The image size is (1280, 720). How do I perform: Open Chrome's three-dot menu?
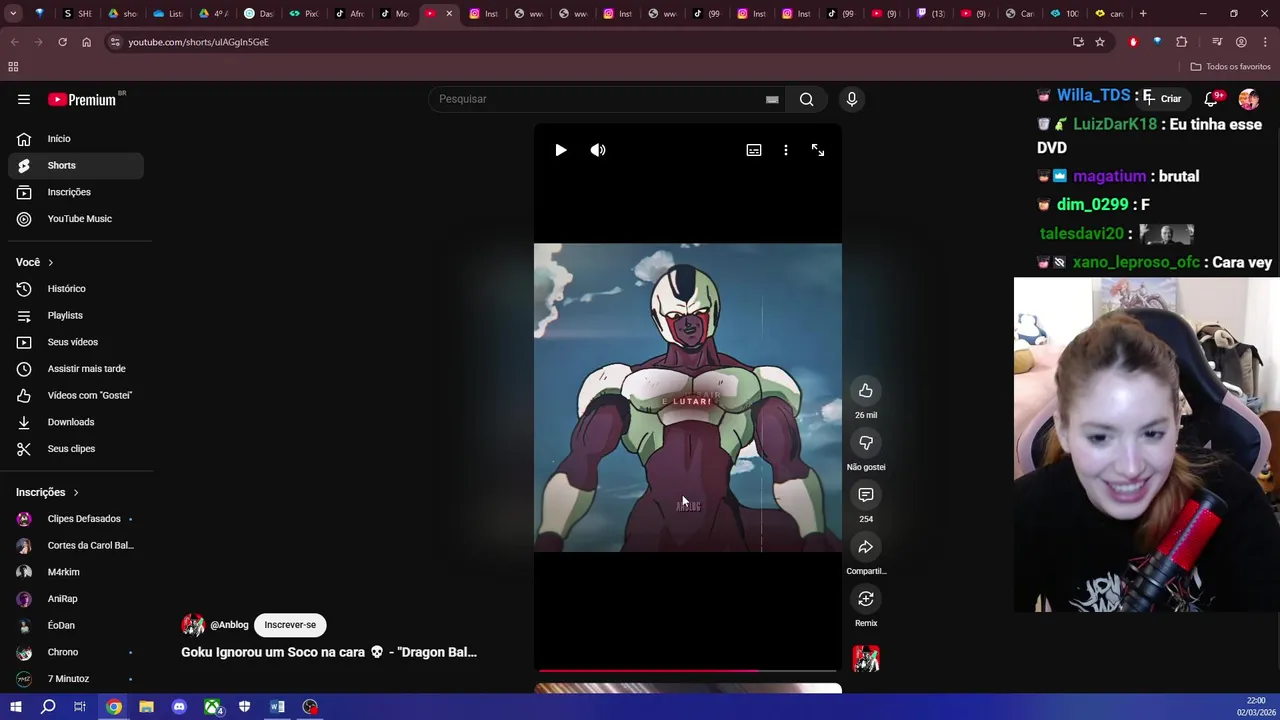1265,42
